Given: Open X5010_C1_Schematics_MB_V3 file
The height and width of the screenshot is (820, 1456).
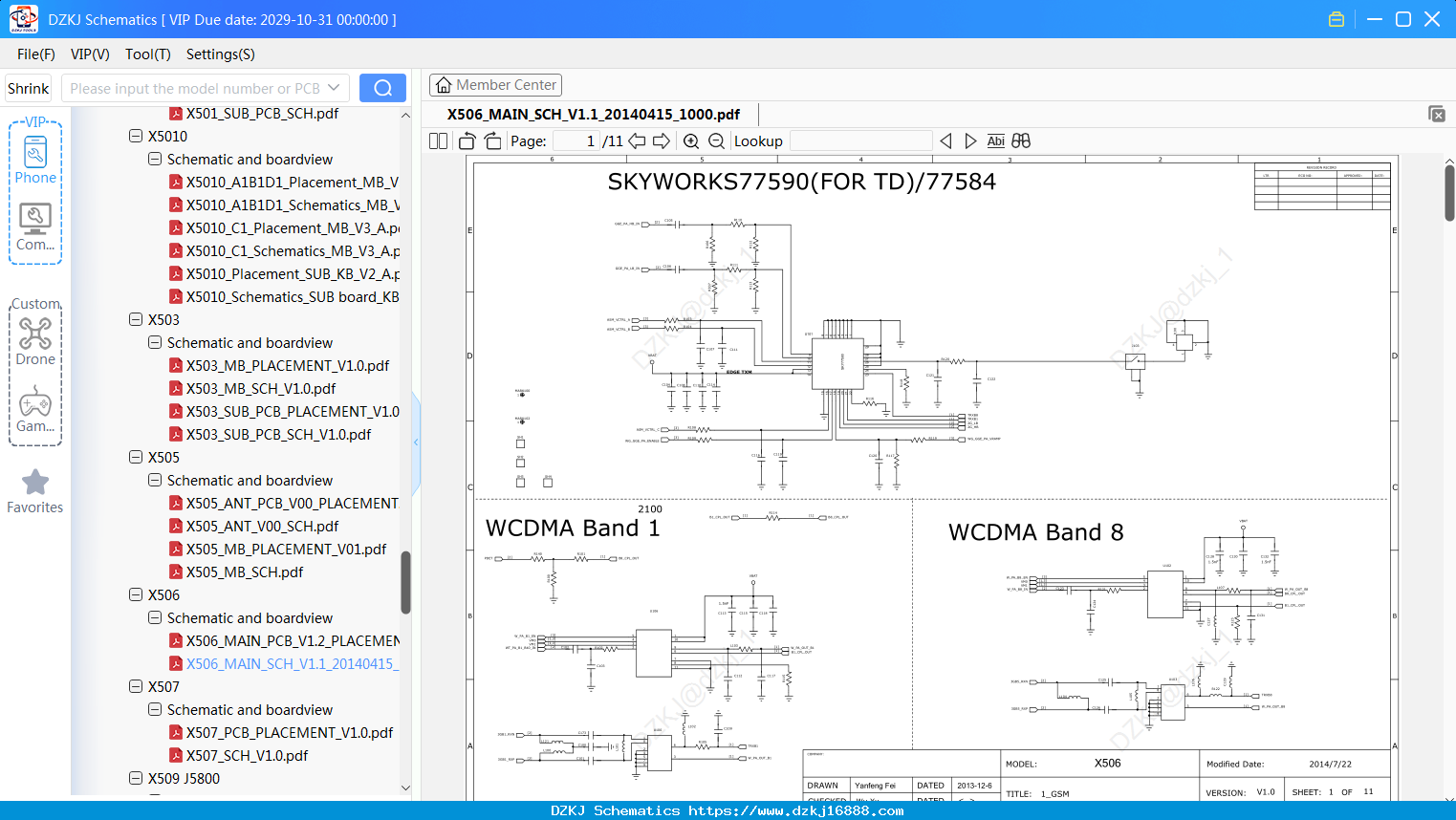Looking at the screenshot, I should pyautogui.click(x=293, y=251).
